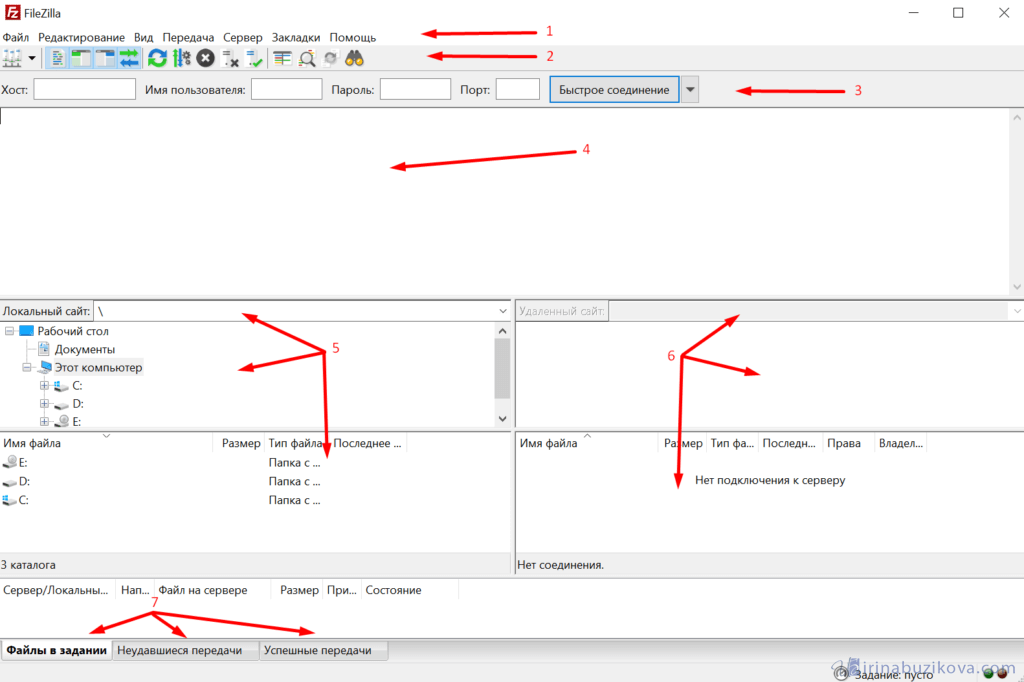
Task: Open the quick connect history dropdown arrow
Action: [690, 90]
